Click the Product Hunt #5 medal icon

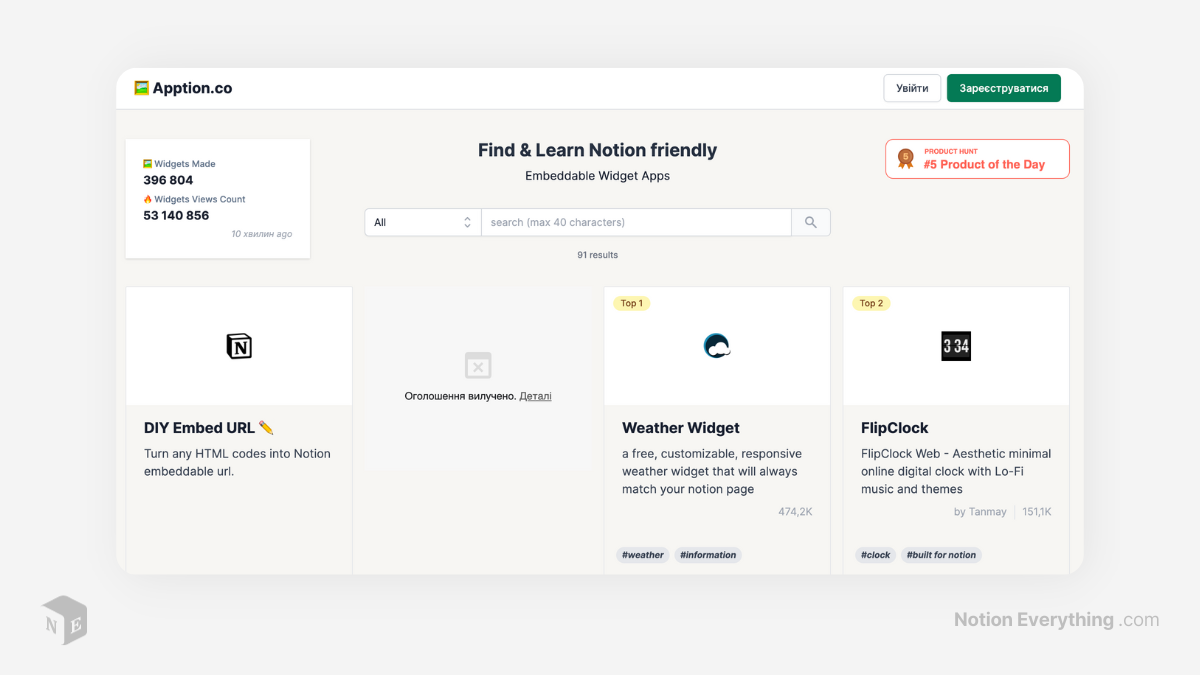pyautogui.click(x=906, y=158)
